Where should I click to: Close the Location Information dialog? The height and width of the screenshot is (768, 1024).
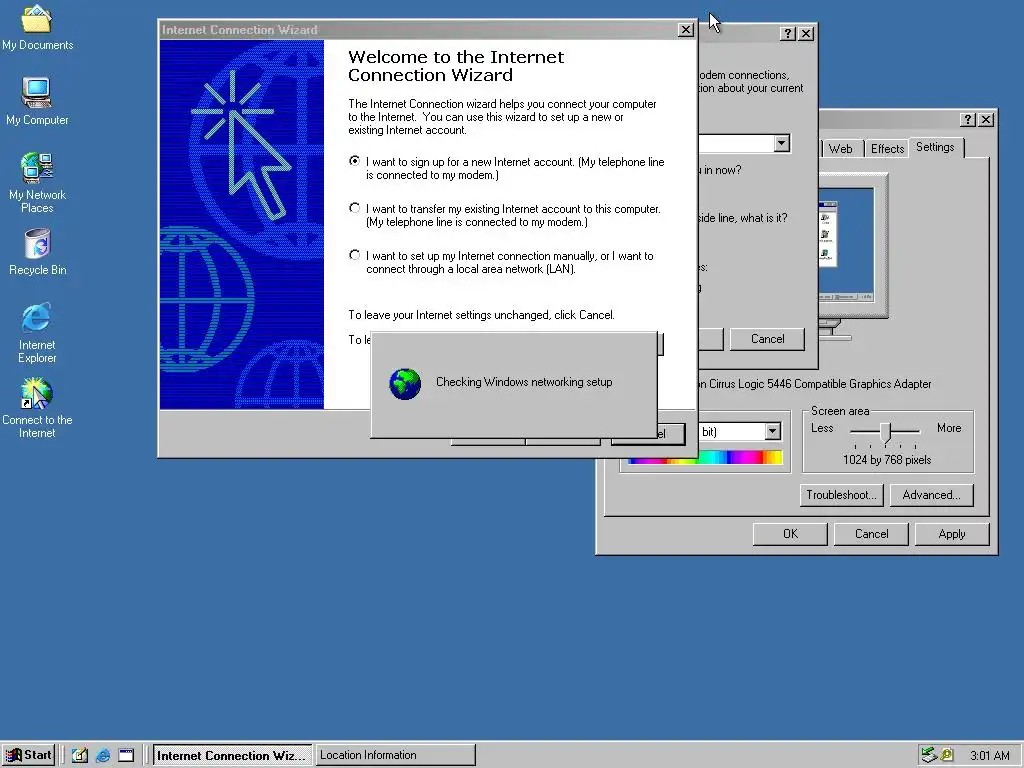[x=807, y=34]
